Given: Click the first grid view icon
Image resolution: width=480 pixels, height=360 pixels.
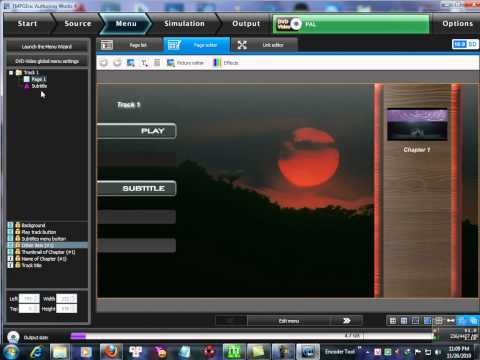Looking at the screenshot, I should [x=393, y=321].
